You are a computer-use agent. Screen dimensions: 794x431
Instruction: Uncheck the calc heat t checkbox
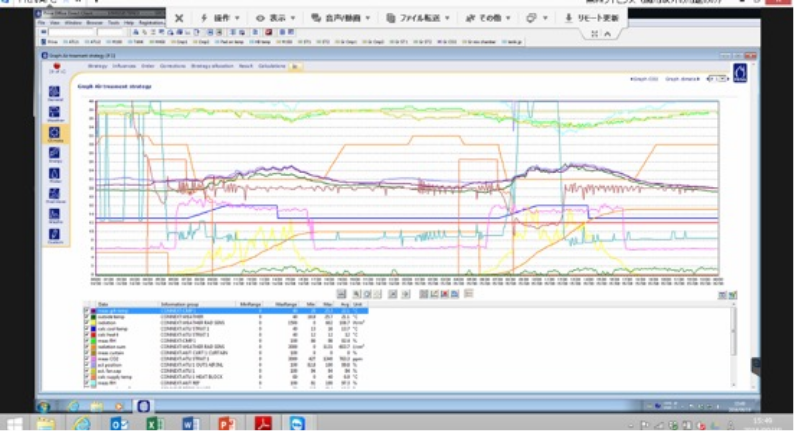(86, 335)
